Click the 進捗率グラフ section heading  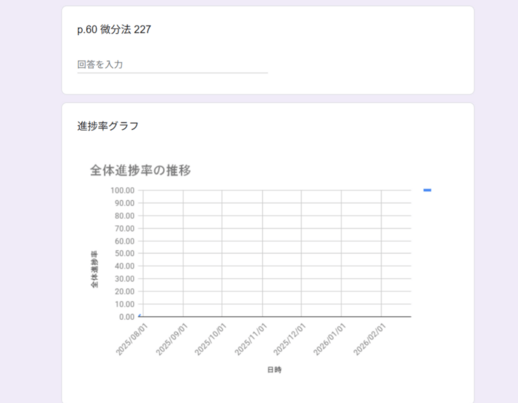108,126
